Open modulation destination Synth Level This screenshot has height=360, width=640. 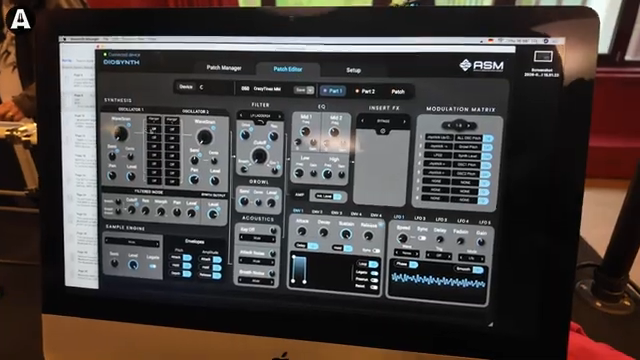pyautogui.click(x=467, y=156)
